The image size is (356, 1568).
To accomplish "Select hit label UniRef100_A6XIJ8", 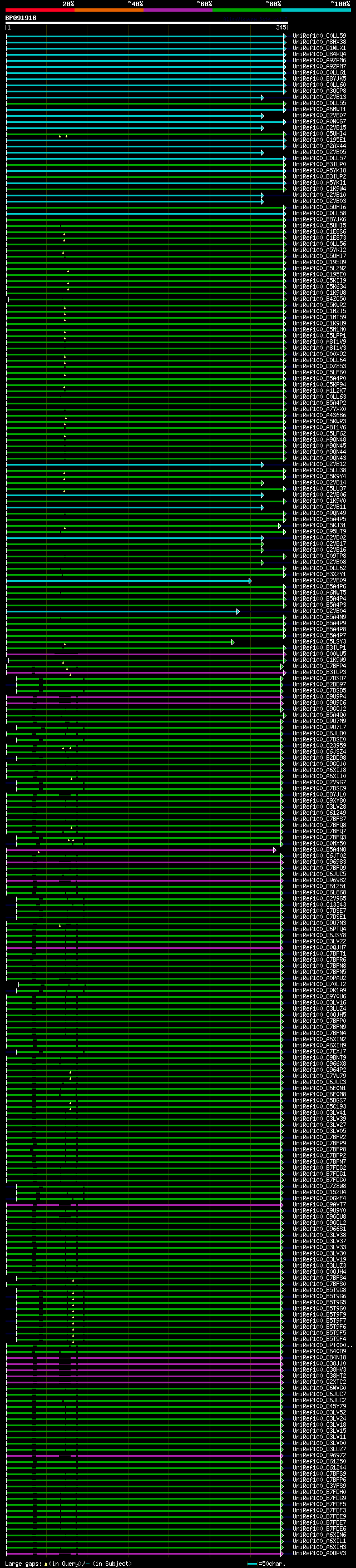I will [319, 770].
